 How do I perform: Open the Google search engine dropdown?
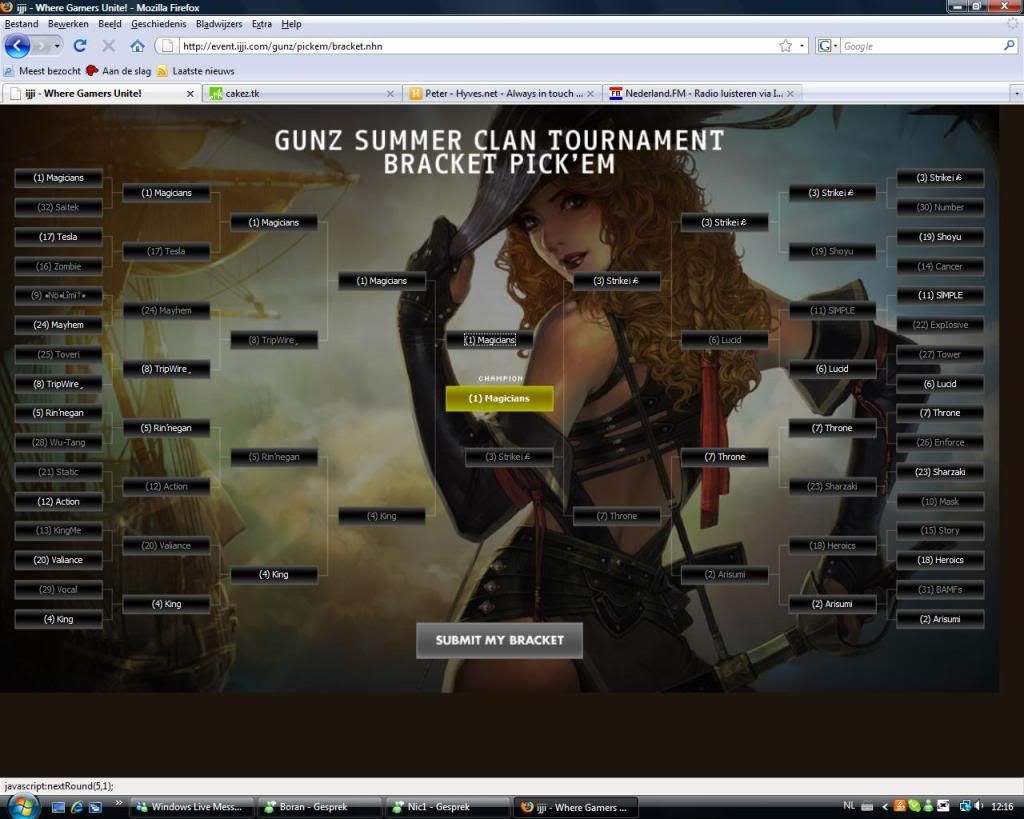[x=828, y=46]
